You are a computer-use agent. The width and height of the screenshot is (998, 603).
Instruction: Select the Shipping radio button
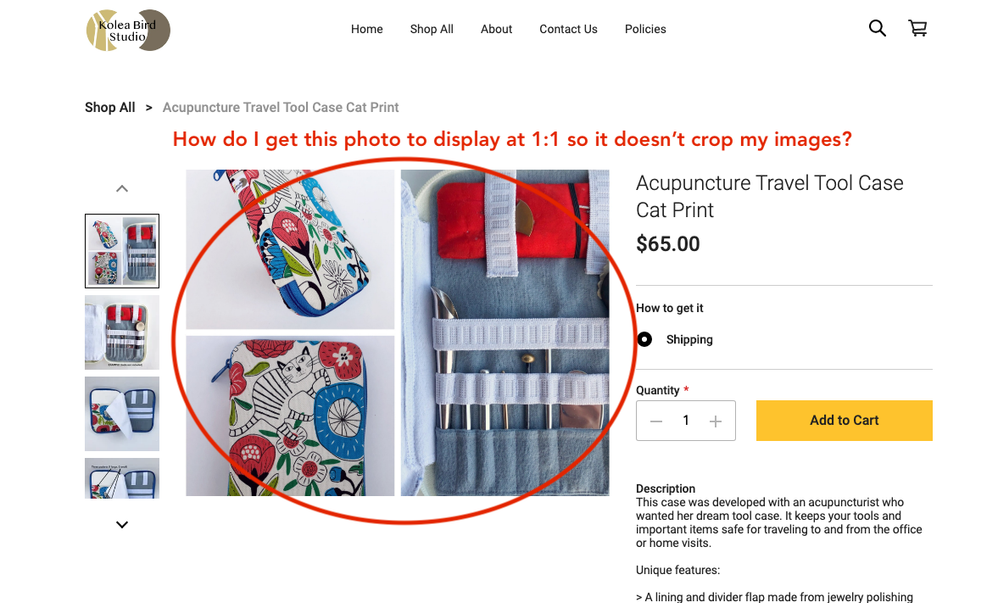pyautogui.click(x=645, y=340)
